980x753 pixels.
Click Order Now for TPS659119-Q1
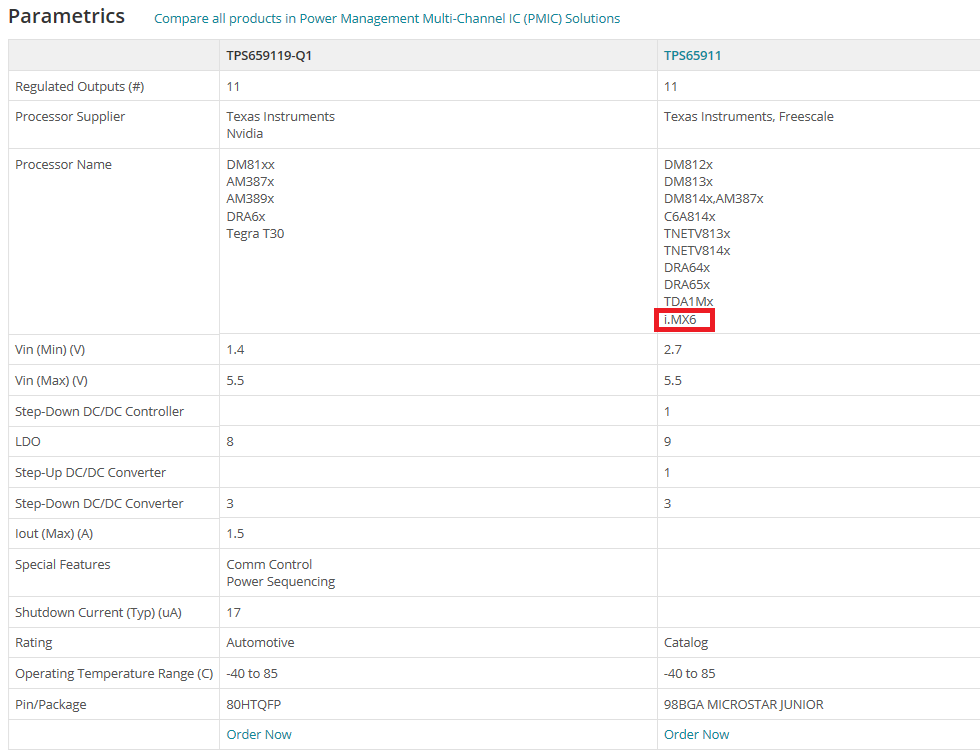tap(259, 734)
